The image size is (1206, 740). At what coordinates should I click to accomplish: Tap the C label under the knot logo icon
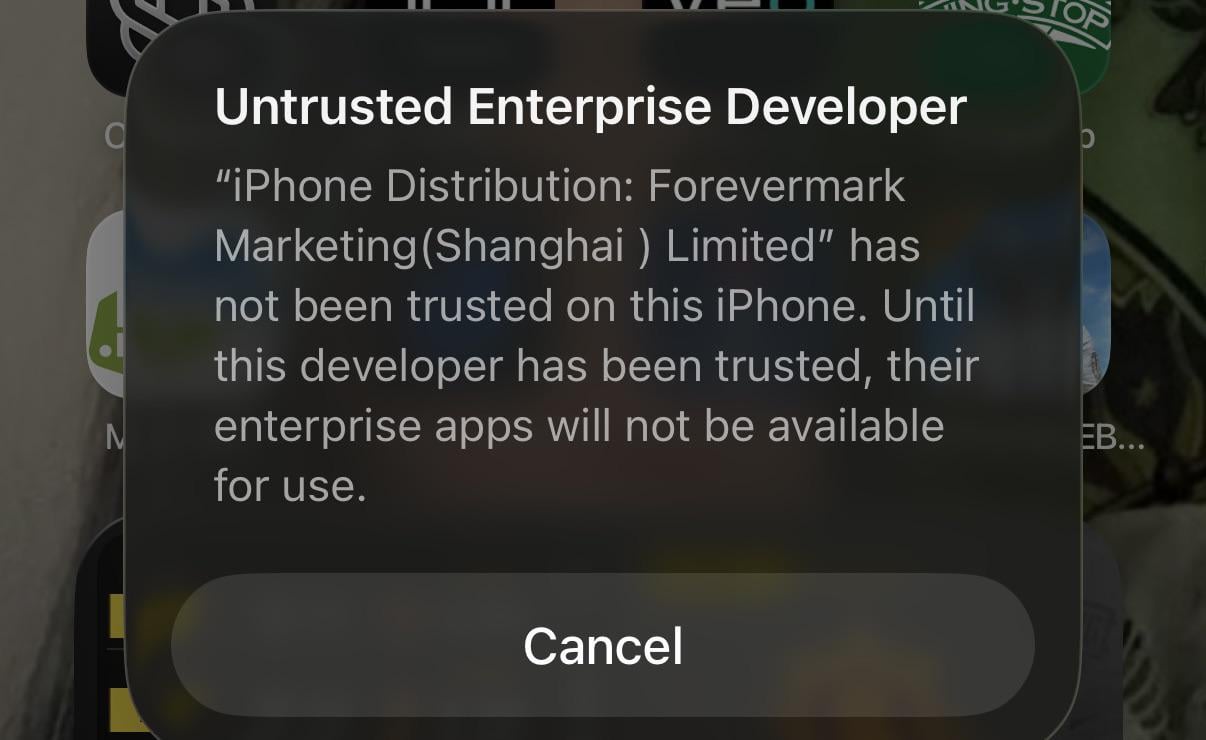pyautogui.click(x=114, y=135)
